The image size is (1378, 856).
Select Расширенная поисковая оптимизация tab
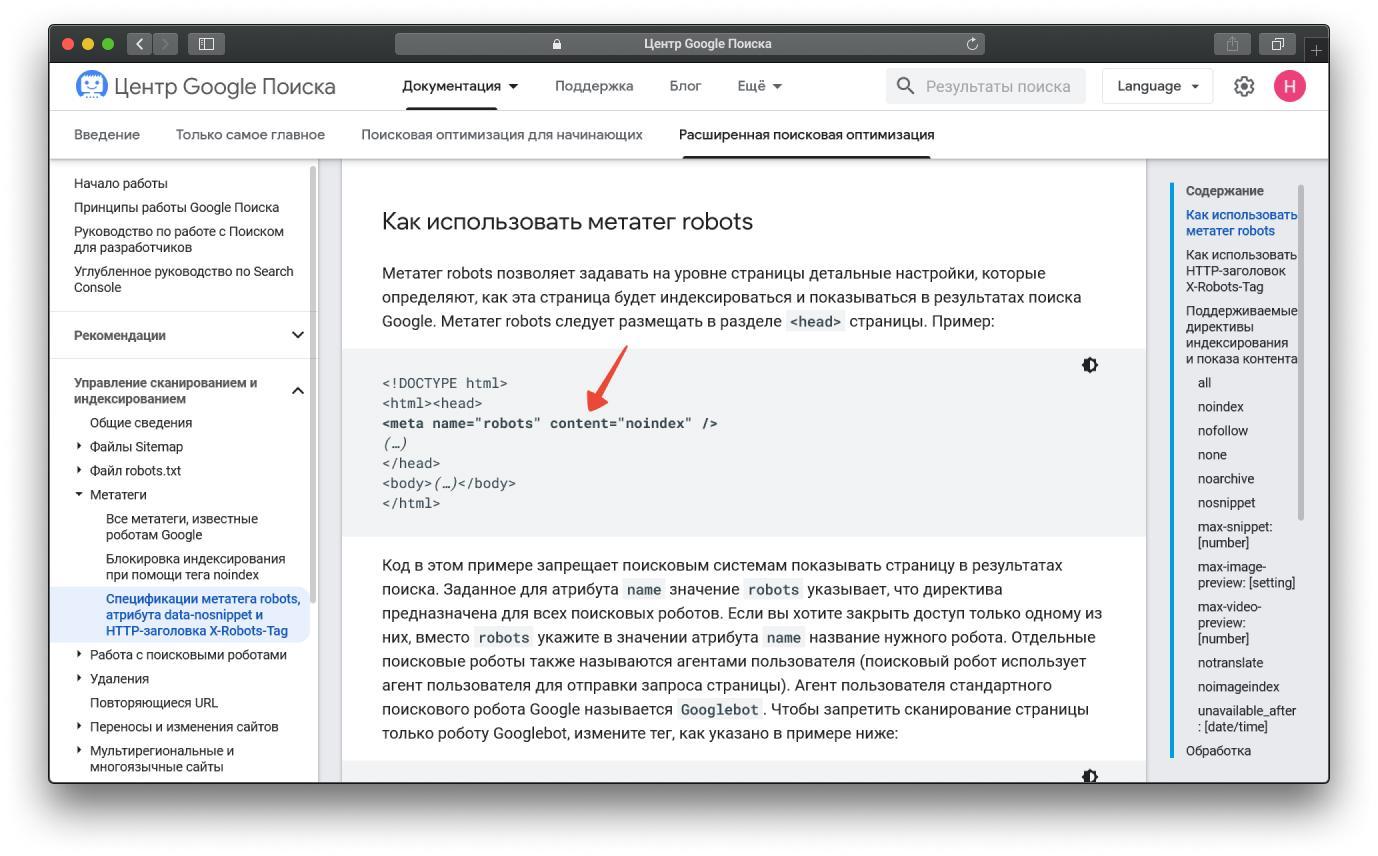807,134
